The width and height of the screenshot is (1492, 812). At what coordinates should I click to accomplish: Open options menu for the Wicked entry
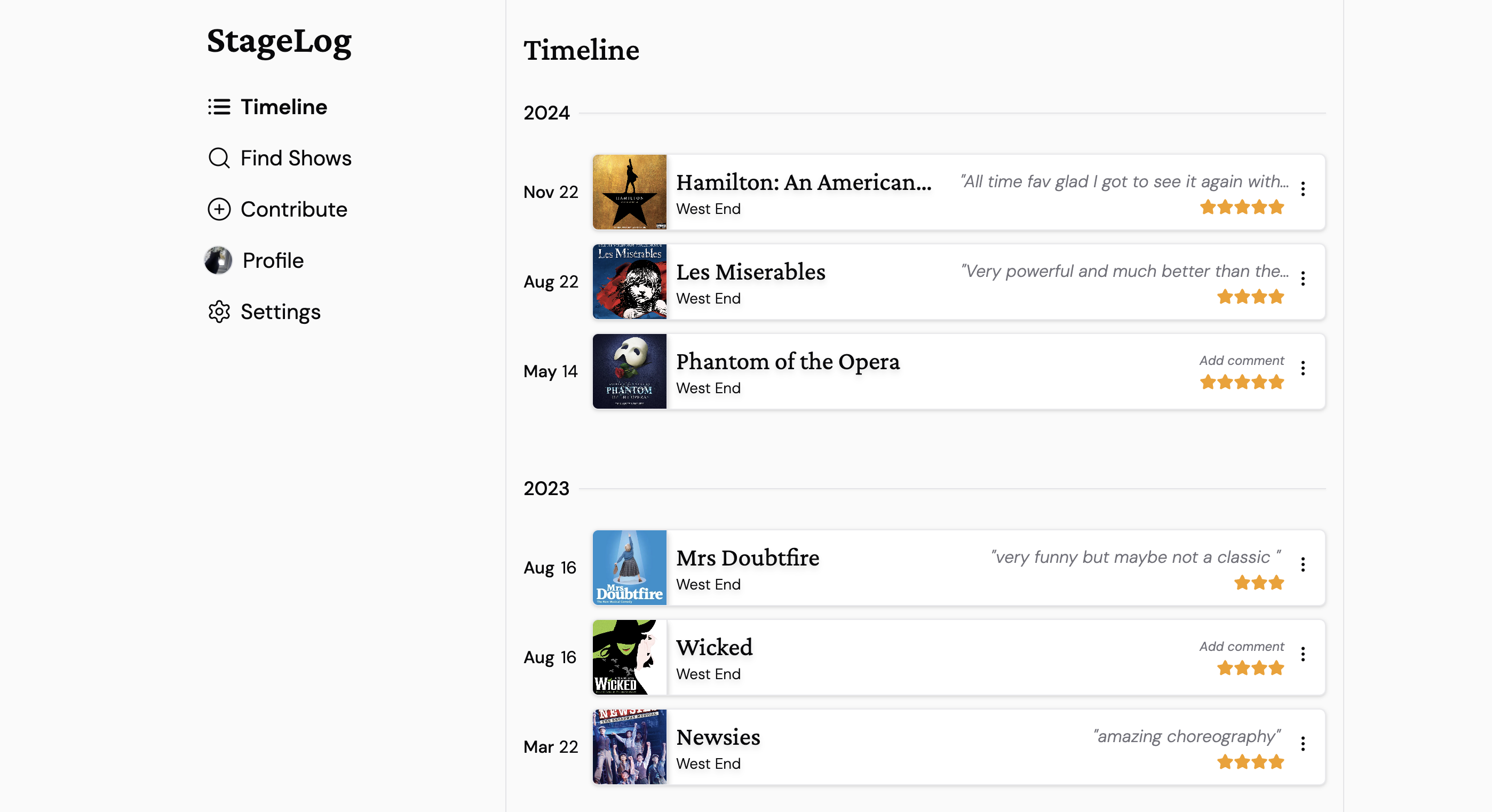[x=1303, y=655]
